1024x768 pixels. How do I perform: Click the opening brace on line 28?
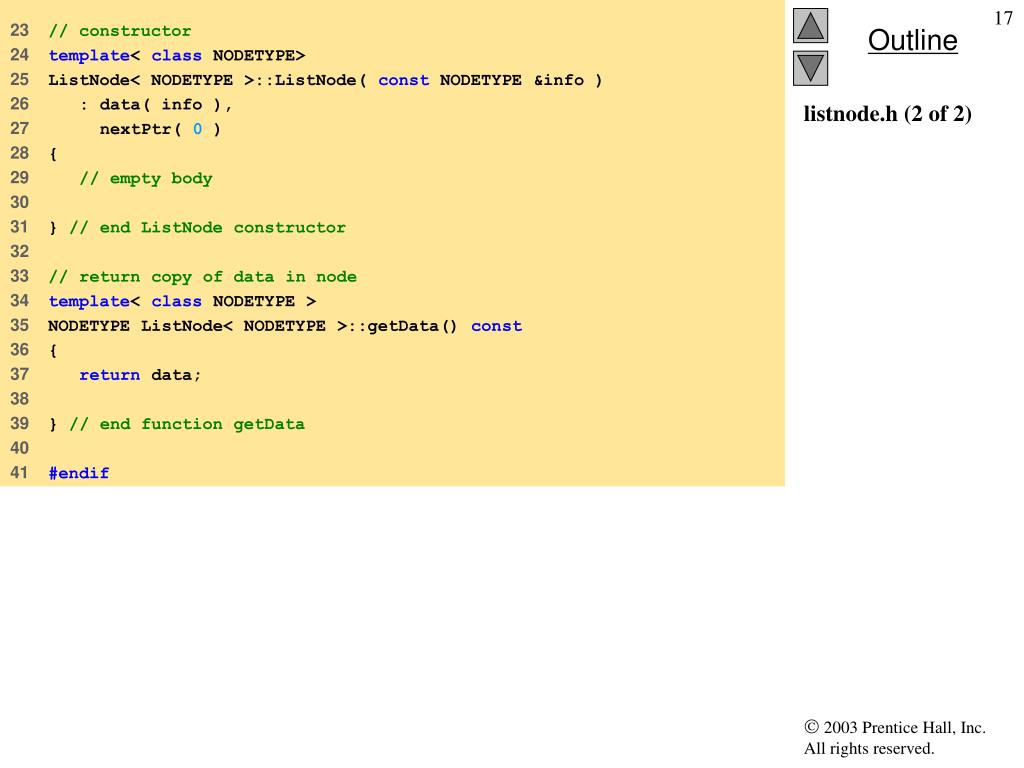coord(53,154)
